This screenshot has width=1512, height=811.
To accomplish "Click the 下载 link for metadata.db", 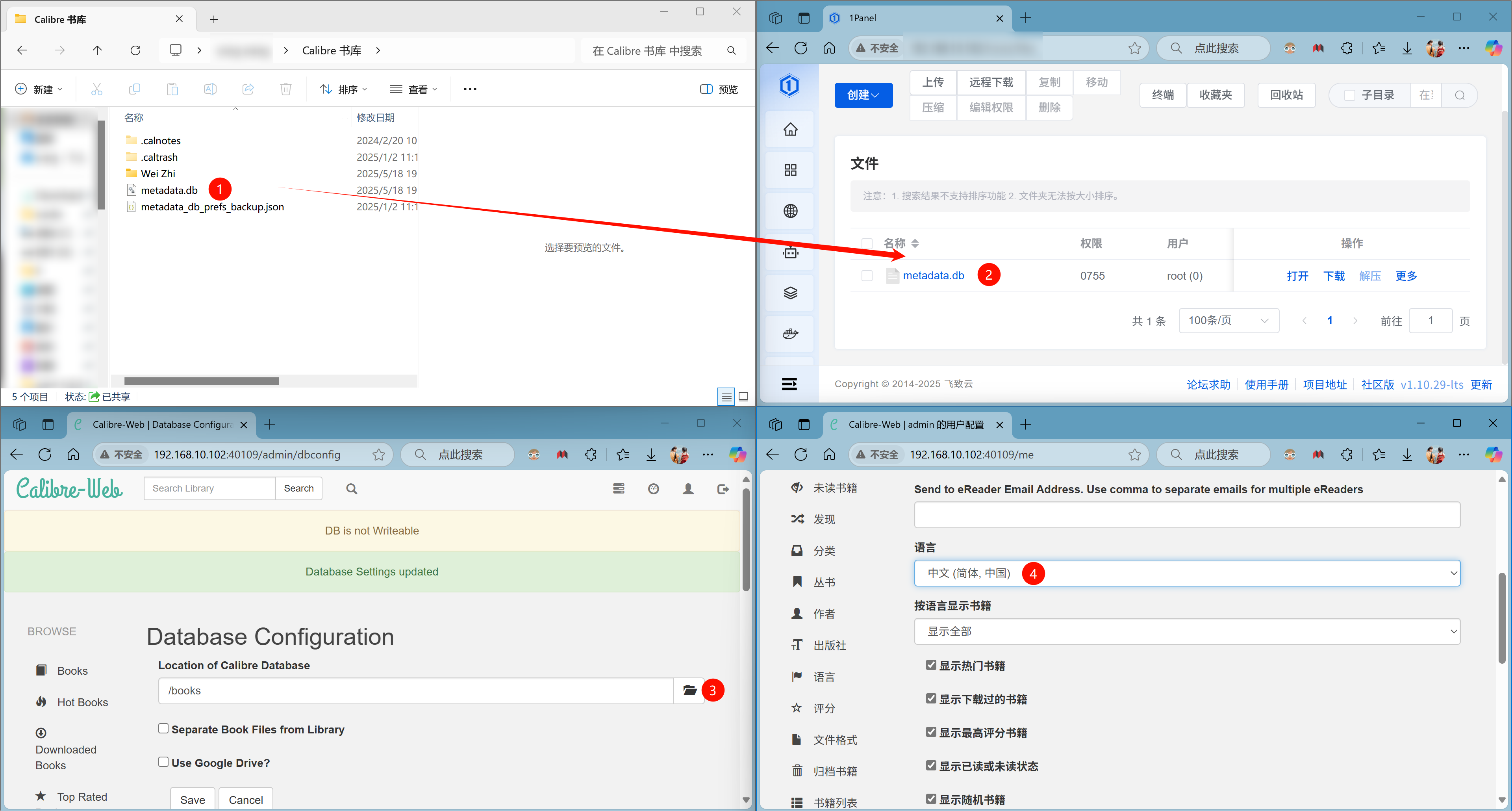I will point(1334,275).
